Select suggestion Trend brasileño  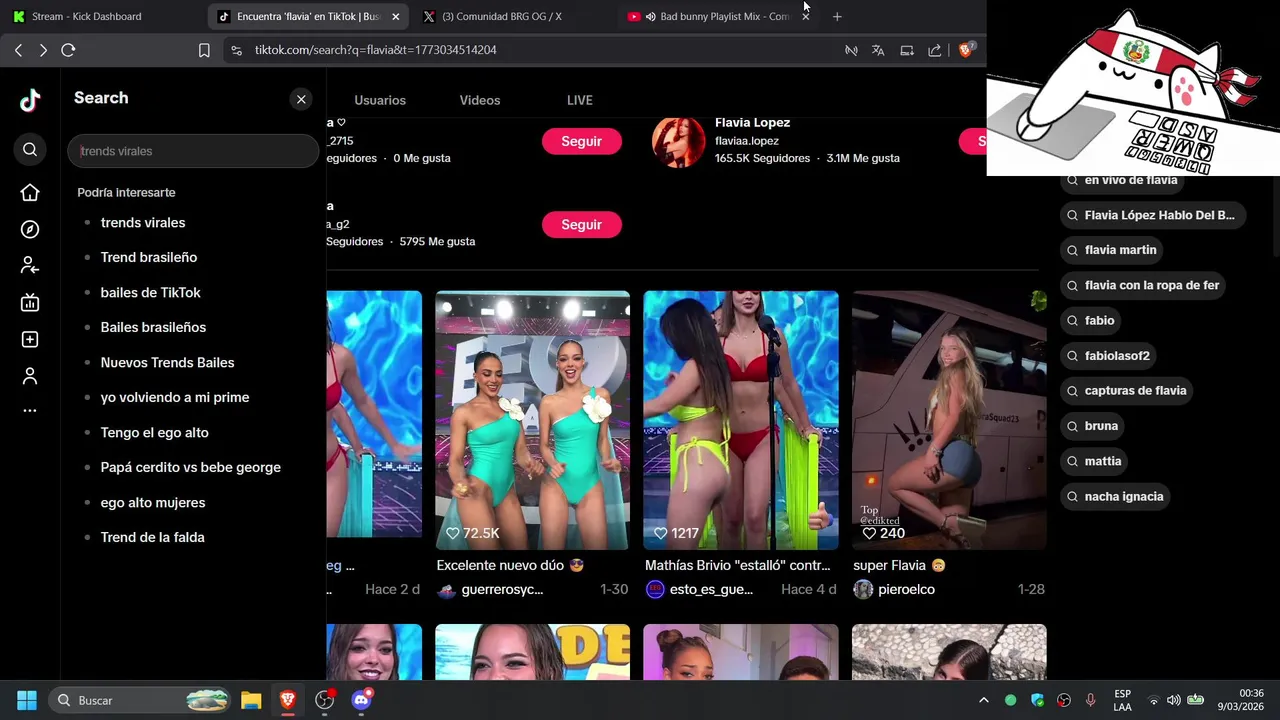coord(149,258)
